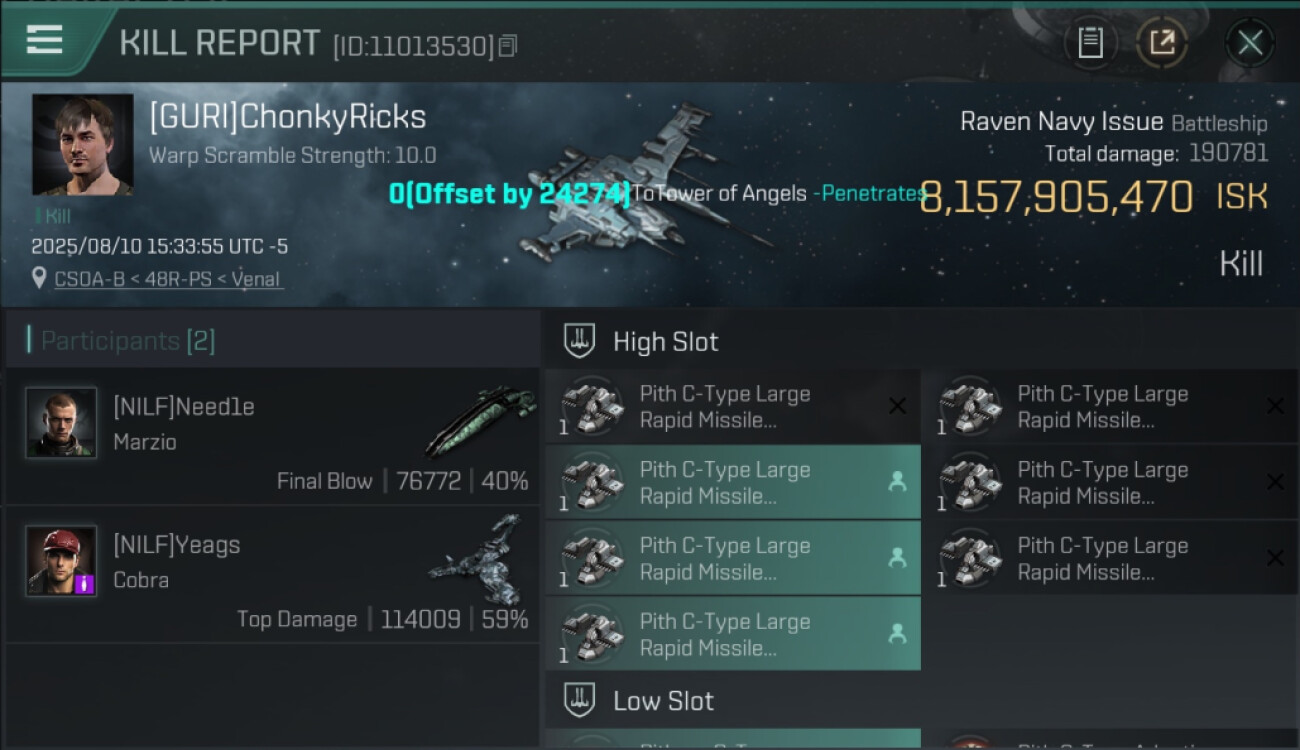Select the Participants tab header

pos(120,341)
